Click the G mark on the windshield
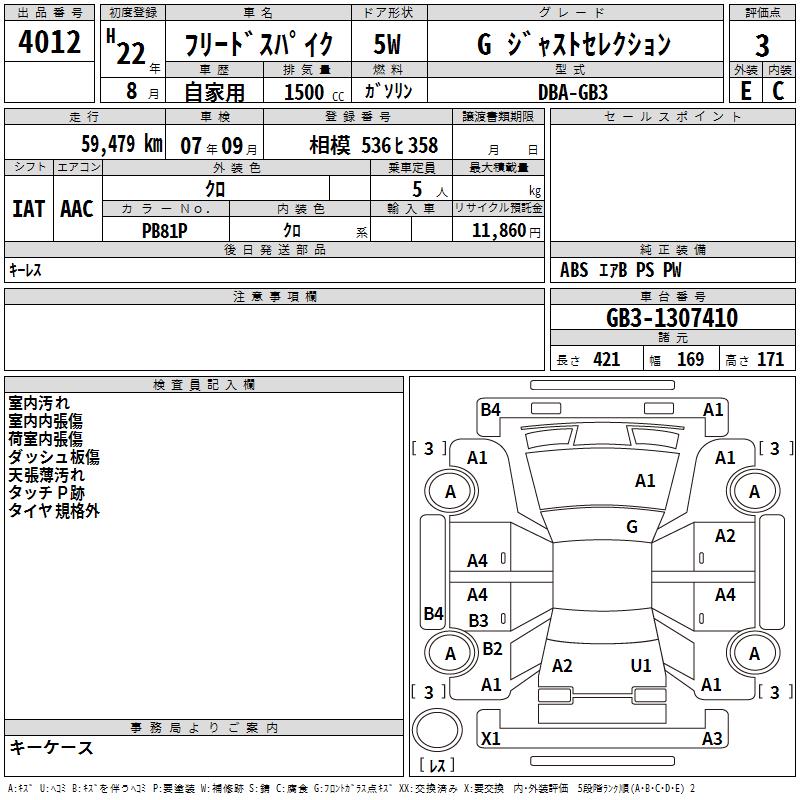800x800 pixels. coord(632,527)
